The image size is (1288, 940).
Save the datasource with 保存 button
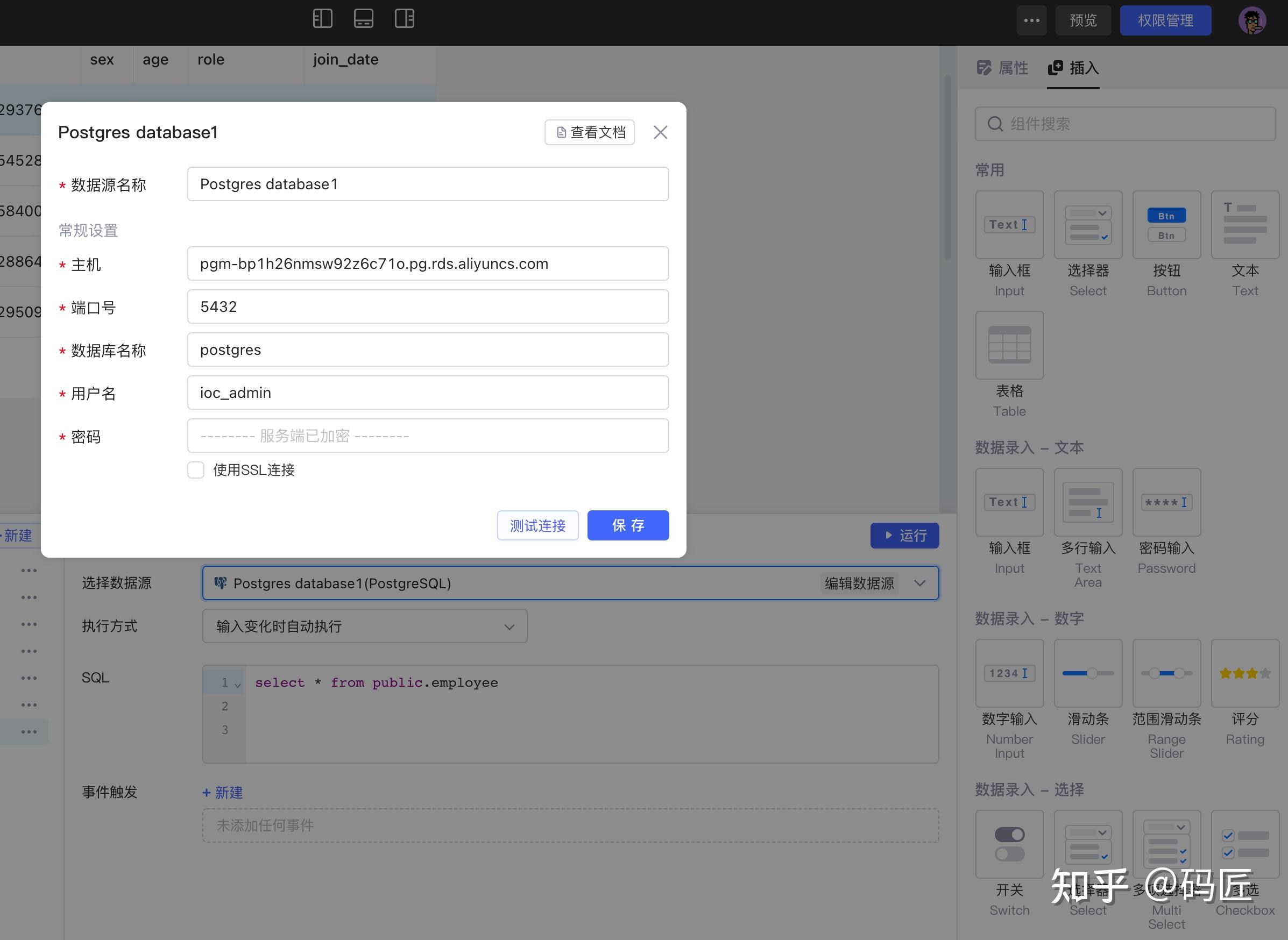click(x=628, y=525)
